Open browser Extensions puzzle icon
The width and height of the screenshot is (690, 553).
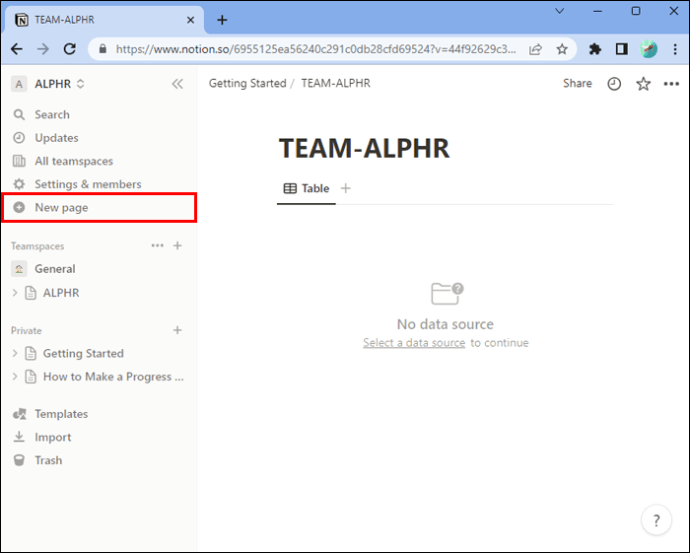pos(595,49)
